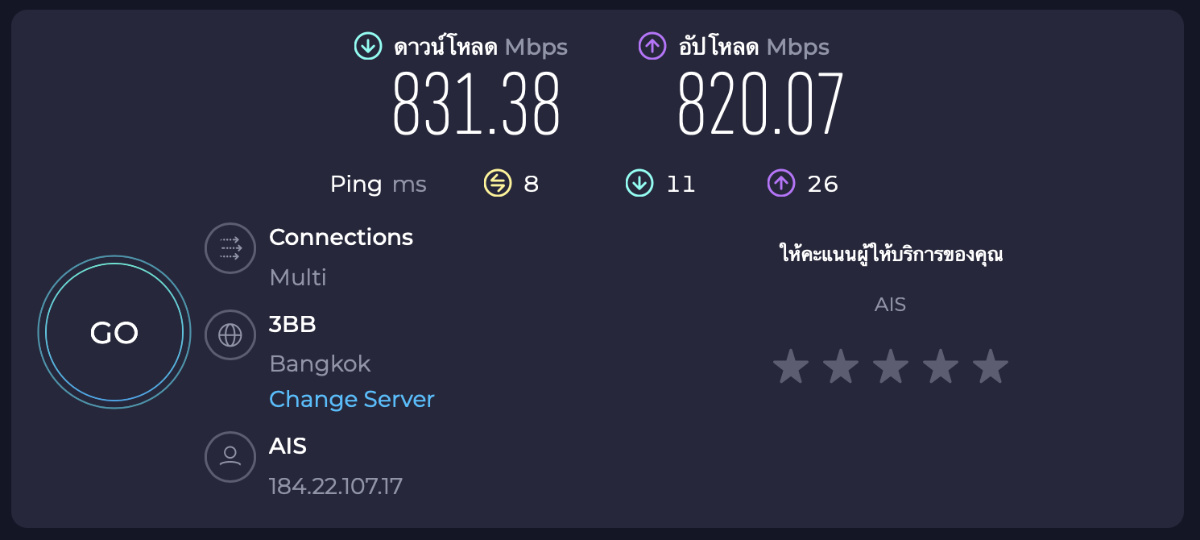Click the purple upload ping icon
The width and height of the screenshot is (1200, 540).
pos(780,183)
